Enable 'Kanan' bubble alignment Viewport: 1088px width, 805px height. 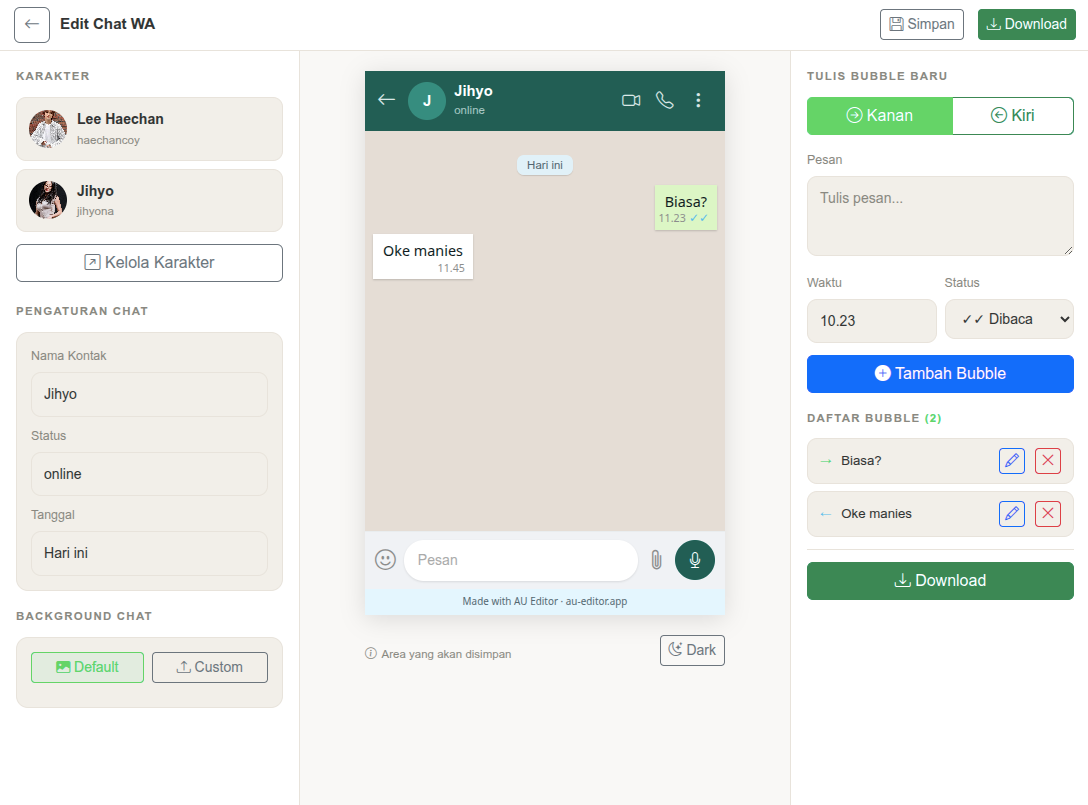coord(879,115)
